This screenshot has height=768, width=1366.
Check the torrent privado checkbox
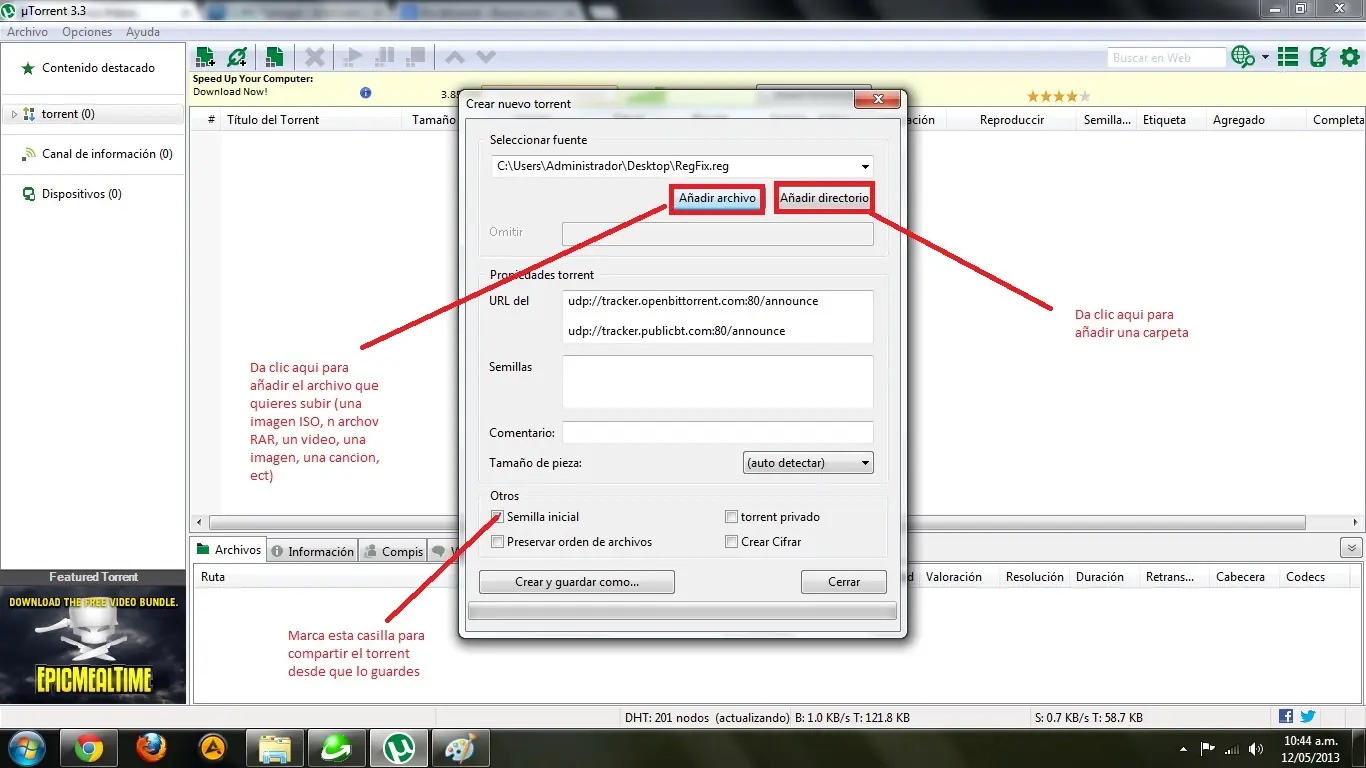click(732, 517)
